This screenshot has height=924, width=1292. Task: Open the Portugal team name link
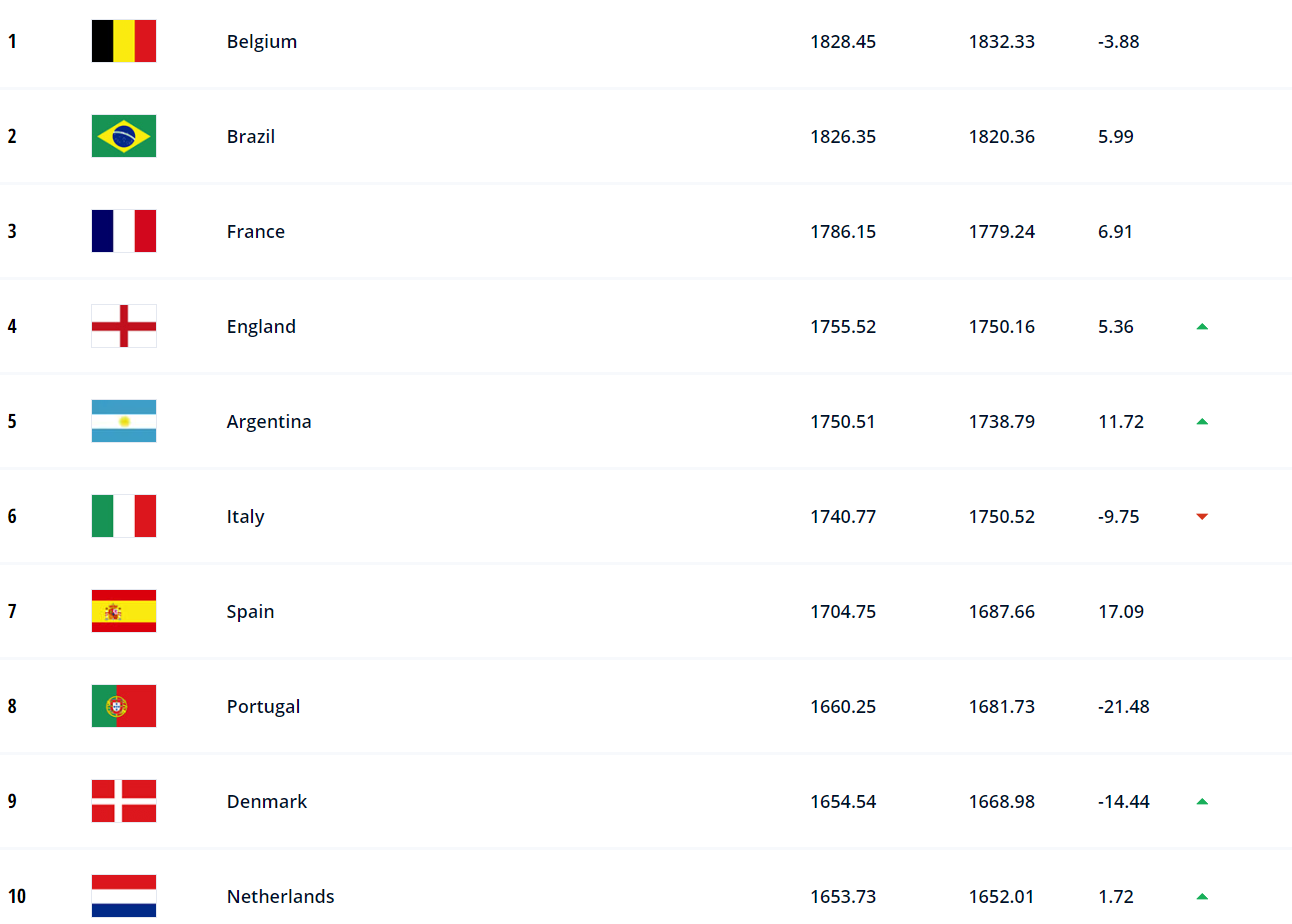pos(264,706)
